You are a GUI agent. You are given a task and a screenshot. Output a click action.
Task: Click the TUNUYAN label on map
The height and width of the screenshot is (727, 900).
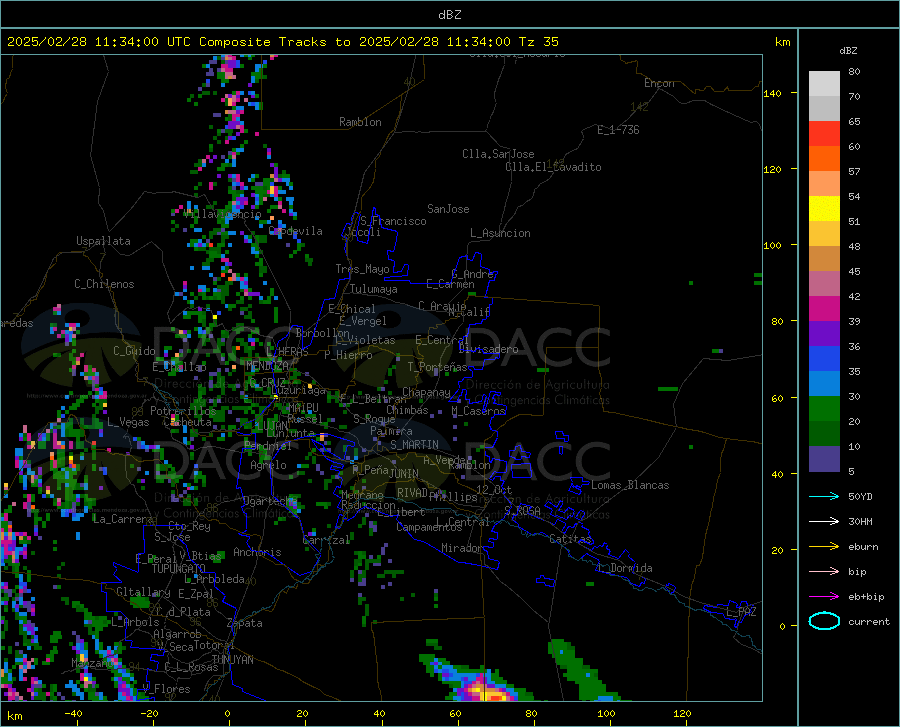pyautogui.click(x=232, y=660)
